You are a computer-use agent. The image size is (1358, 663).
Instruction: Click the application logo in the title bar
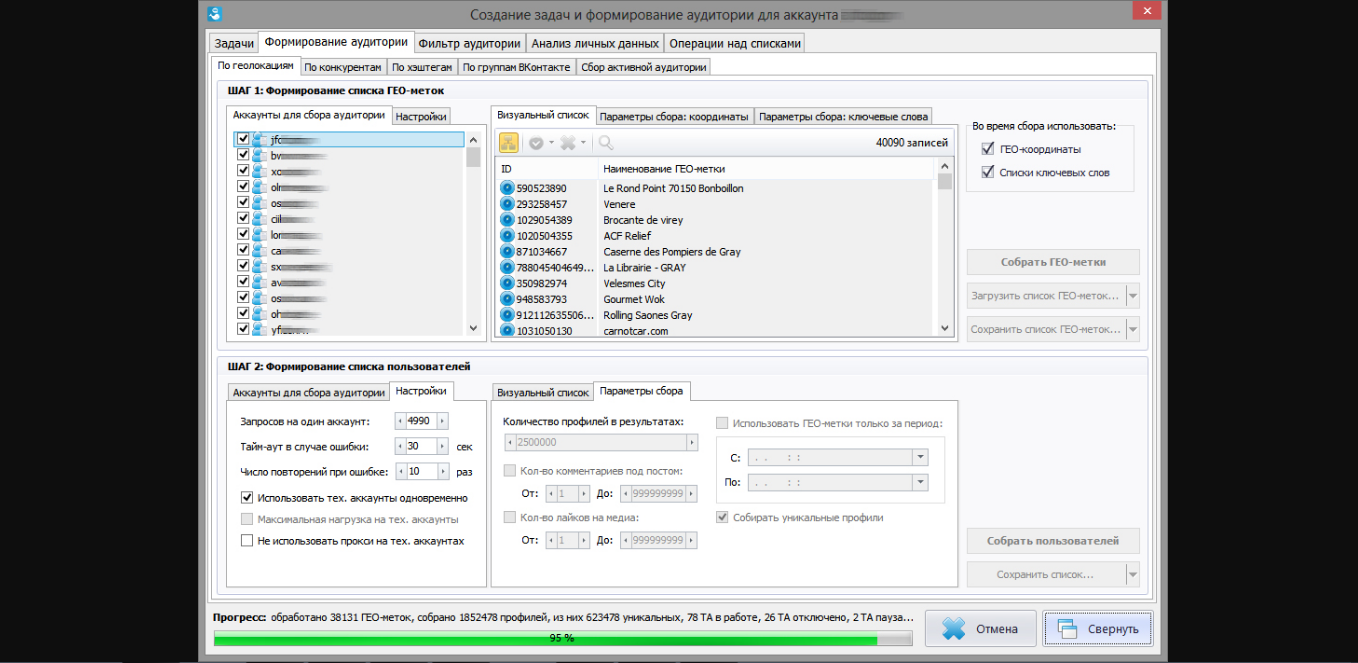click(x=214, y=14)
